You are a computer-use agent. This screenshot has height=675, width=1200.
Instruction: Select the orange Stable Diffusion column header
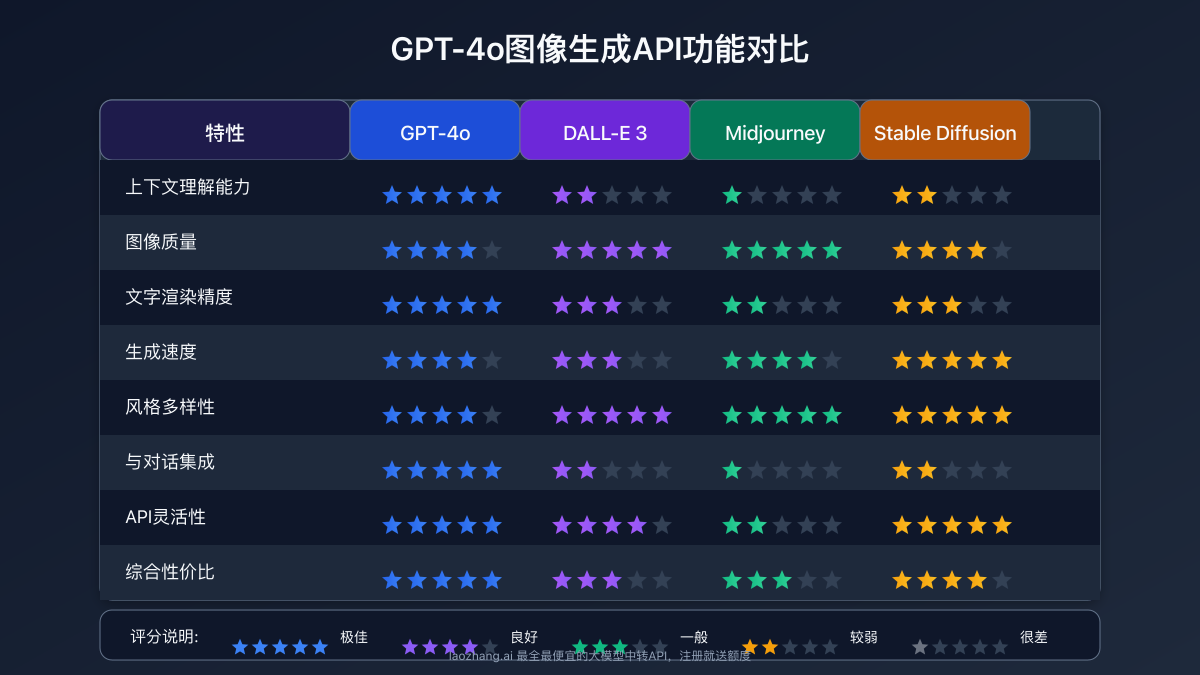945,130
